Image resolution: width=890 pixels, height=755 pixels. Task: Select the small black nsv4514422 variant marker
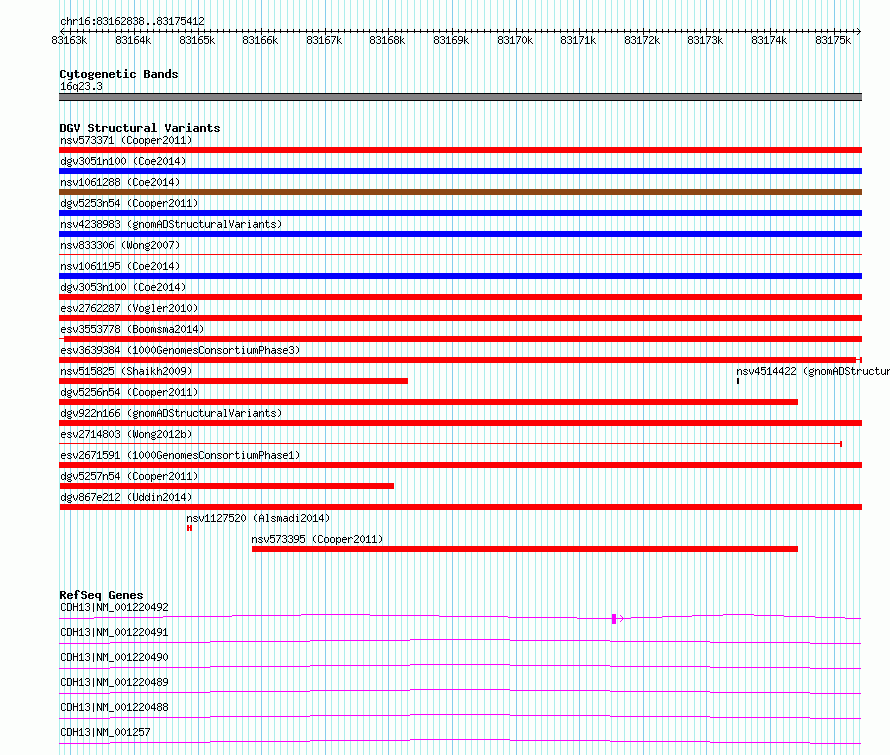(x=738, y=381)
